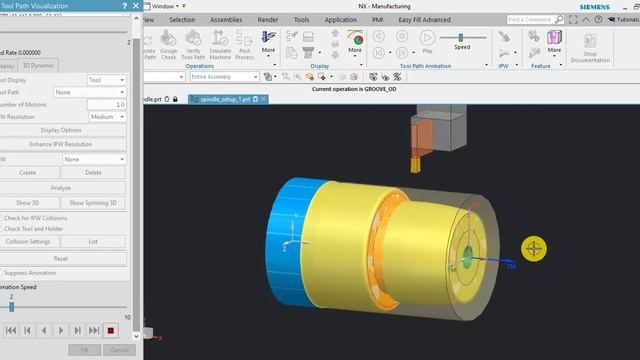Click the Analyze button
This screenshot has height=360, width=640.
(x=61, y=188)
